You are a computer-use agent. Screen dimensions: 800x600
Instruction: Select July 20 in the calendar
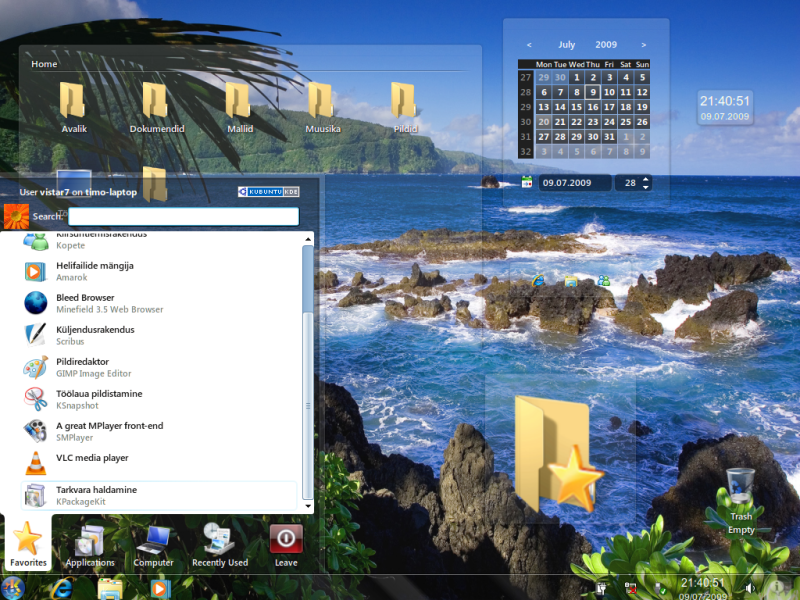coord(544,122)
